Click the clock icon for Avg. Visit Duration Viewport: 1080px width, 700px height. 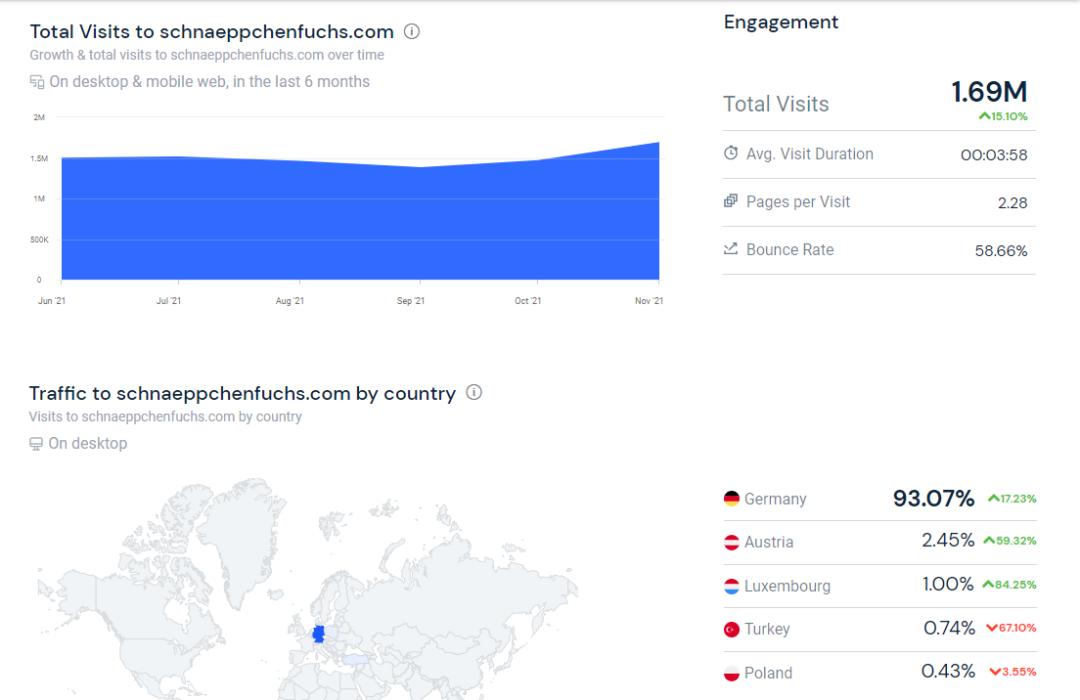[731, 154]
